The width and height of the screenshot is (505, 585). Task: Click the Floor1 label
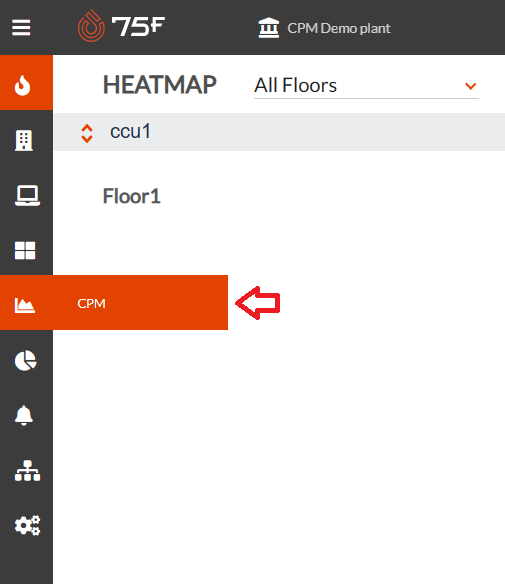(x=132, y=196)
